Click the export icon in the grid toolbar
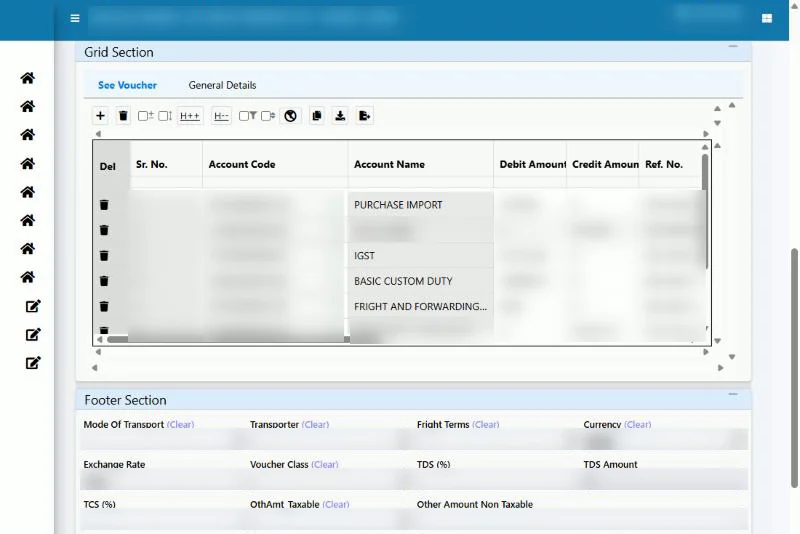Viewport: 800px width, 534px height. 364,116
